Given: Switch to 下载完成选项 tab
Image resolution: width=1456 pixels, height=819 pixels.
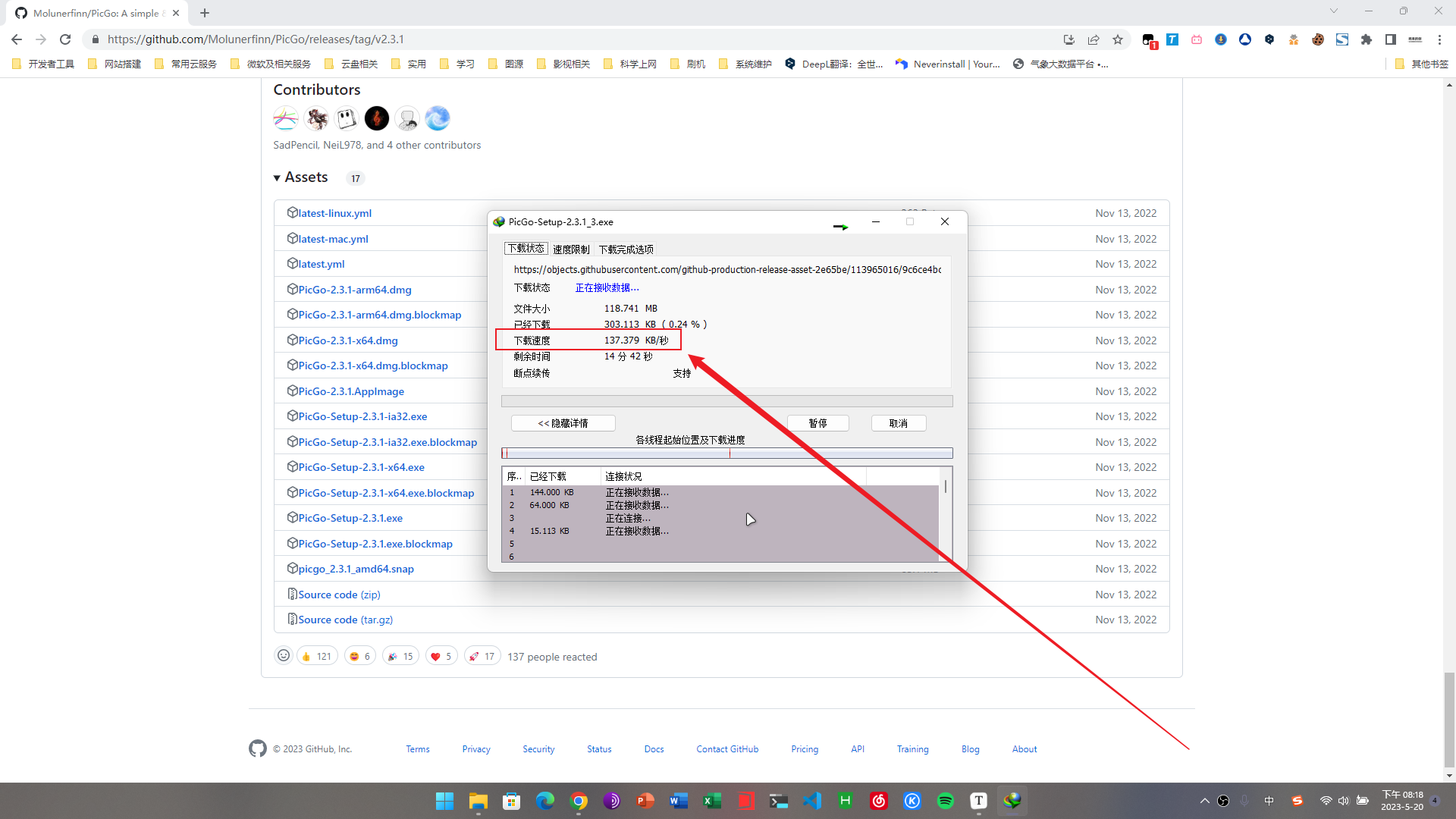Looking at the screenshot, I should [x=626, y=249].
